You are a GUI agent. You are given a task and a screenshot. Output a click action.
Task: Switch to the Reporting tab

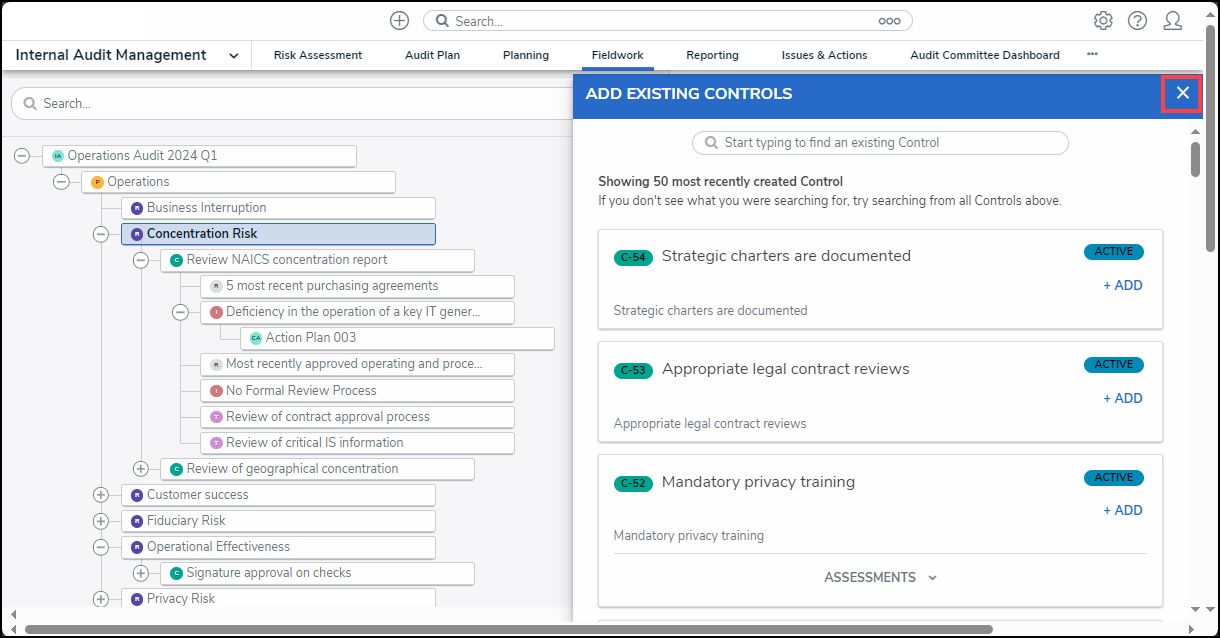(712, 55)
